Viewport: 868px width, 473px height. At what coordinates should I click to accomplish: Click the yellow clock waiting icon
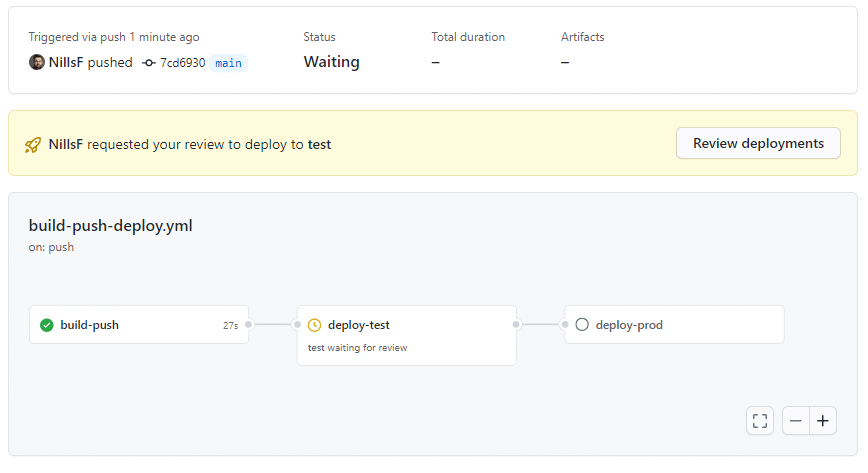(x=314, y=325)
